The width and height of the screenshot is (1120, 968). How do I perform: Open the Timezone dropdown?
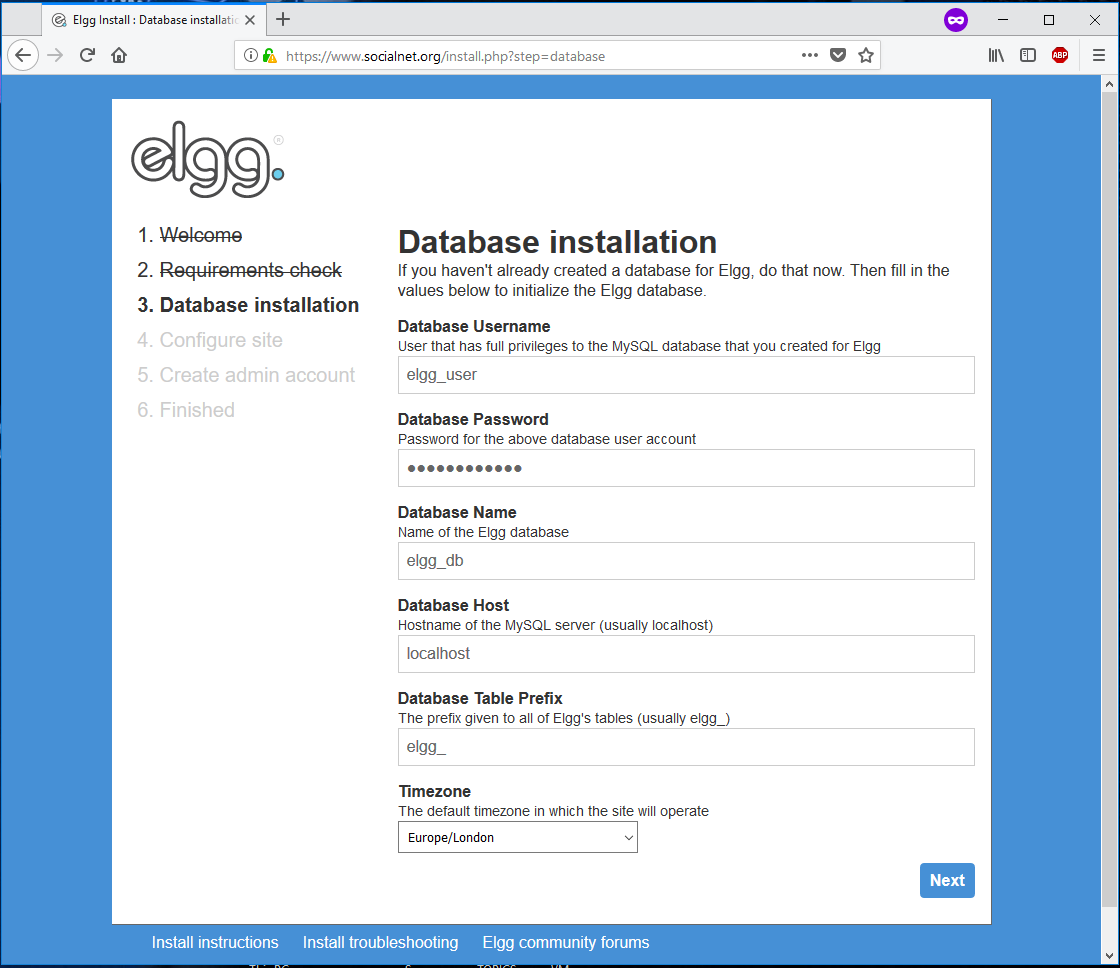pos(518,837)
